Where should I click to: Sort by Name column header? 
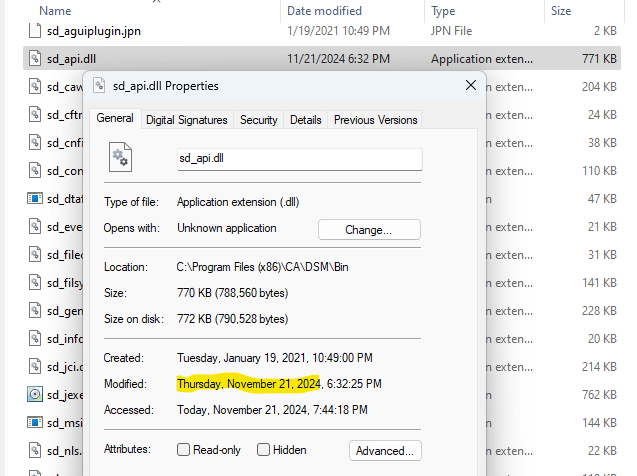(x=55, y=11)
